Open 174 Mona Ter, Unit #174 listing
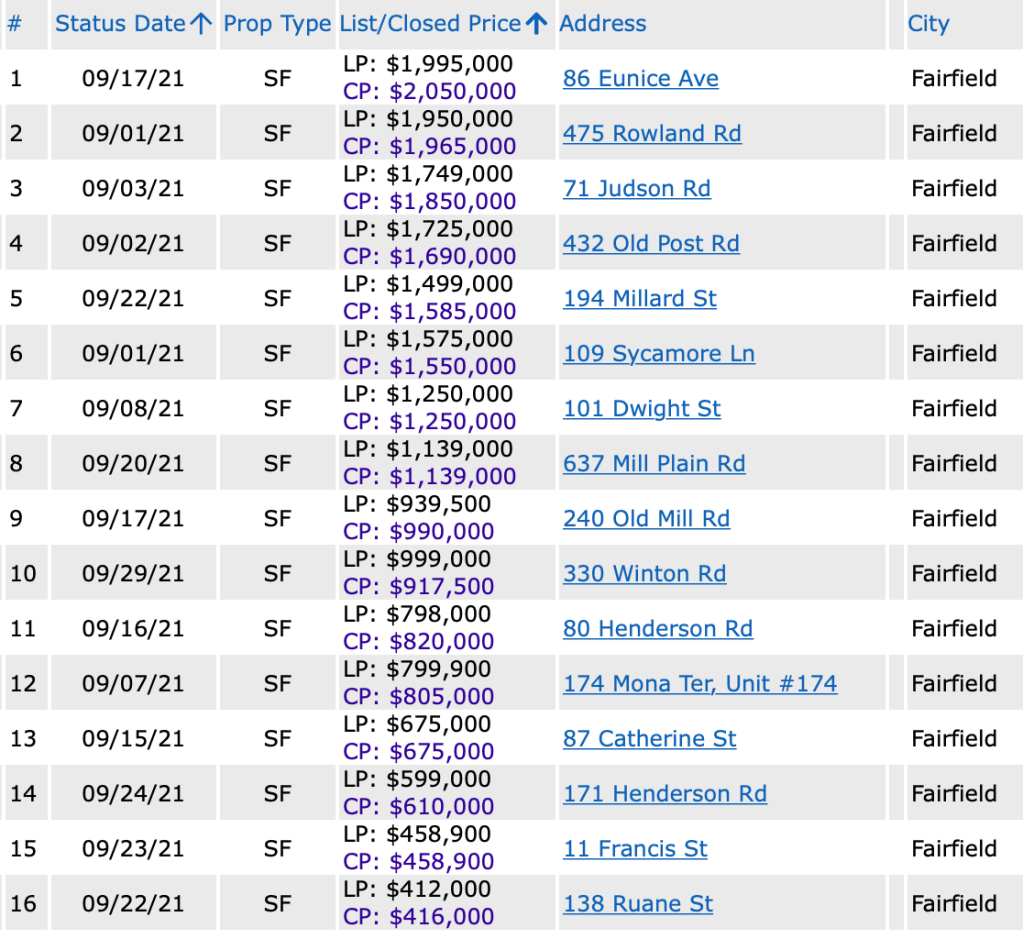Image resolution: width=1023 pixels, height=939 pixels. tap(700, 684)
